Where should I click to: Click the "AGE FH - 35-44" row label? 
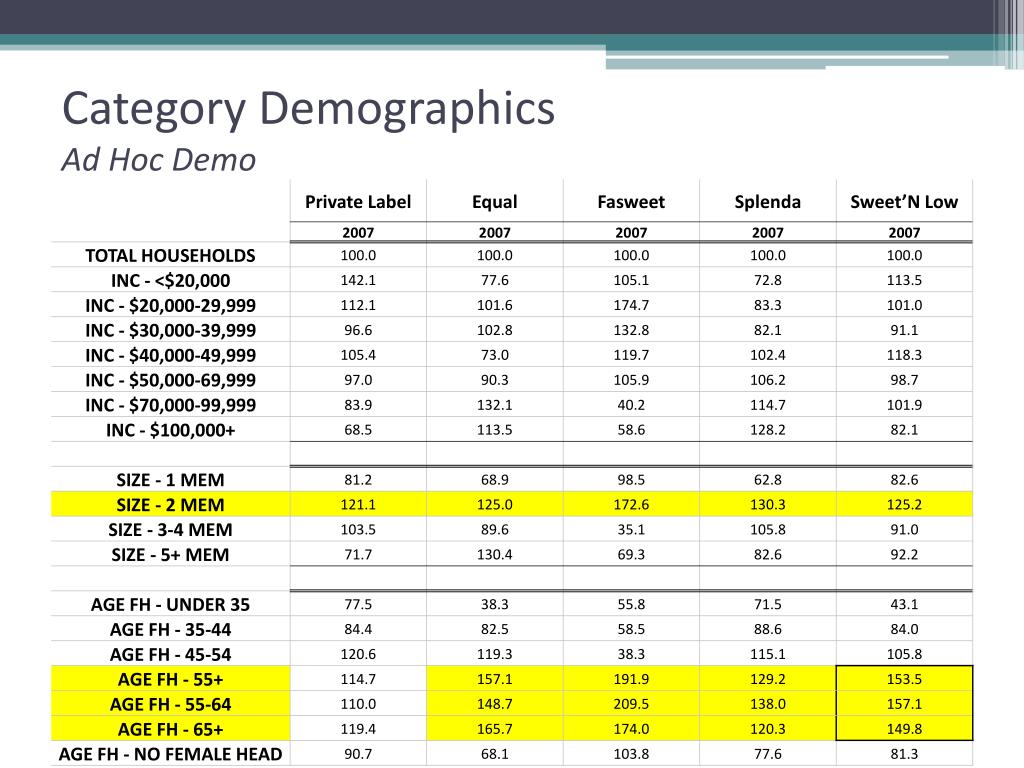pos(170,630)
